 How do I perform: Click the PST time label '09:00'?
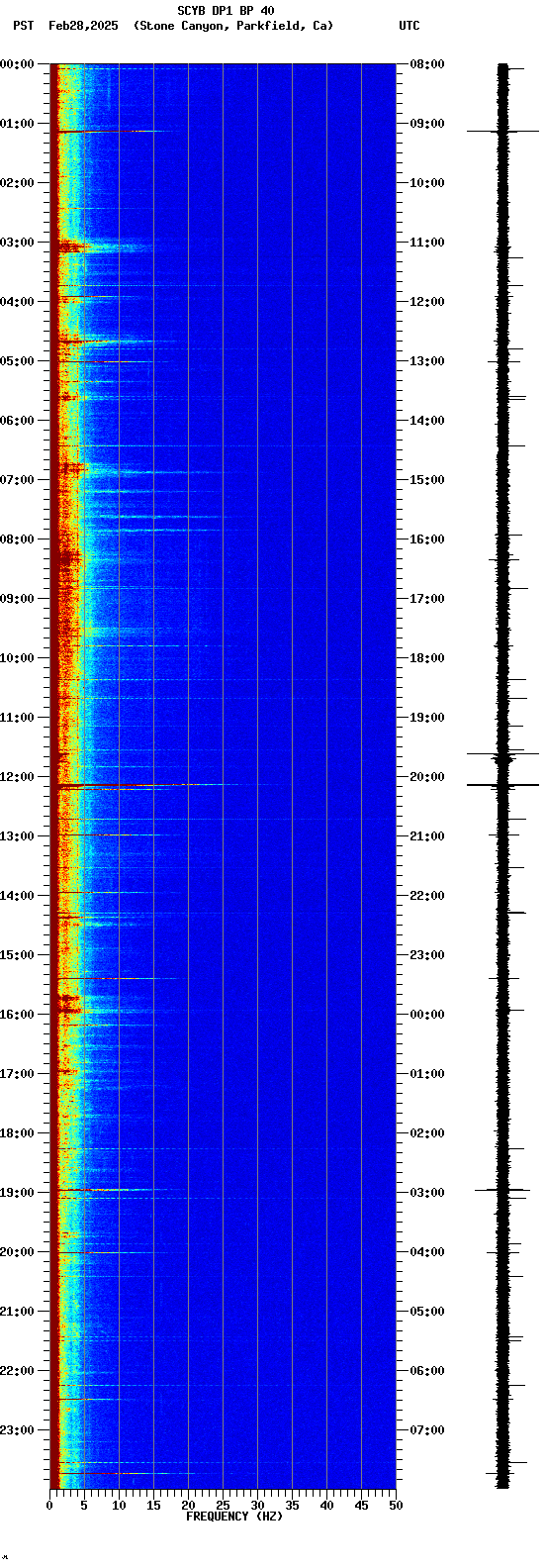tap(17, 599)
